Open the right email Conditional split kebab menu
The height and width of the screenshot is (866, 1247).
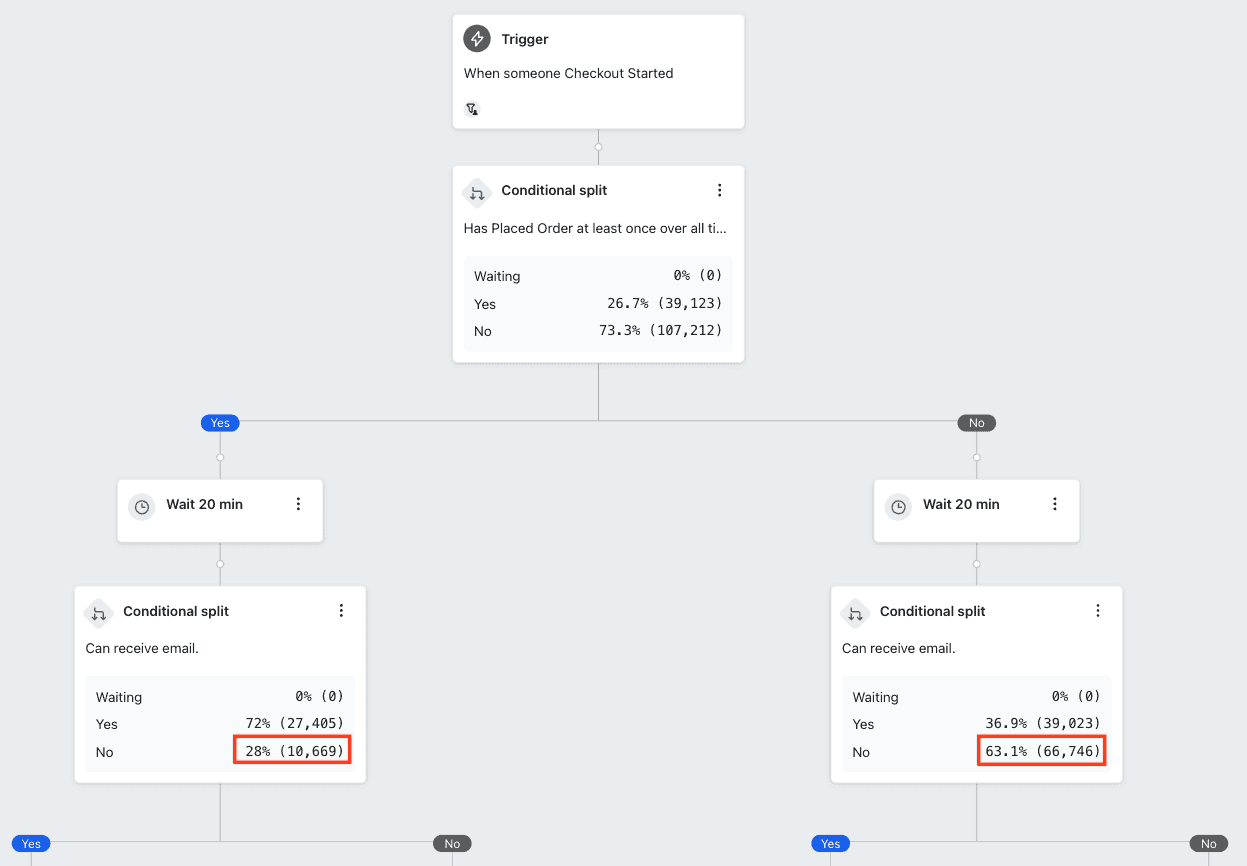coord(1097,610)
